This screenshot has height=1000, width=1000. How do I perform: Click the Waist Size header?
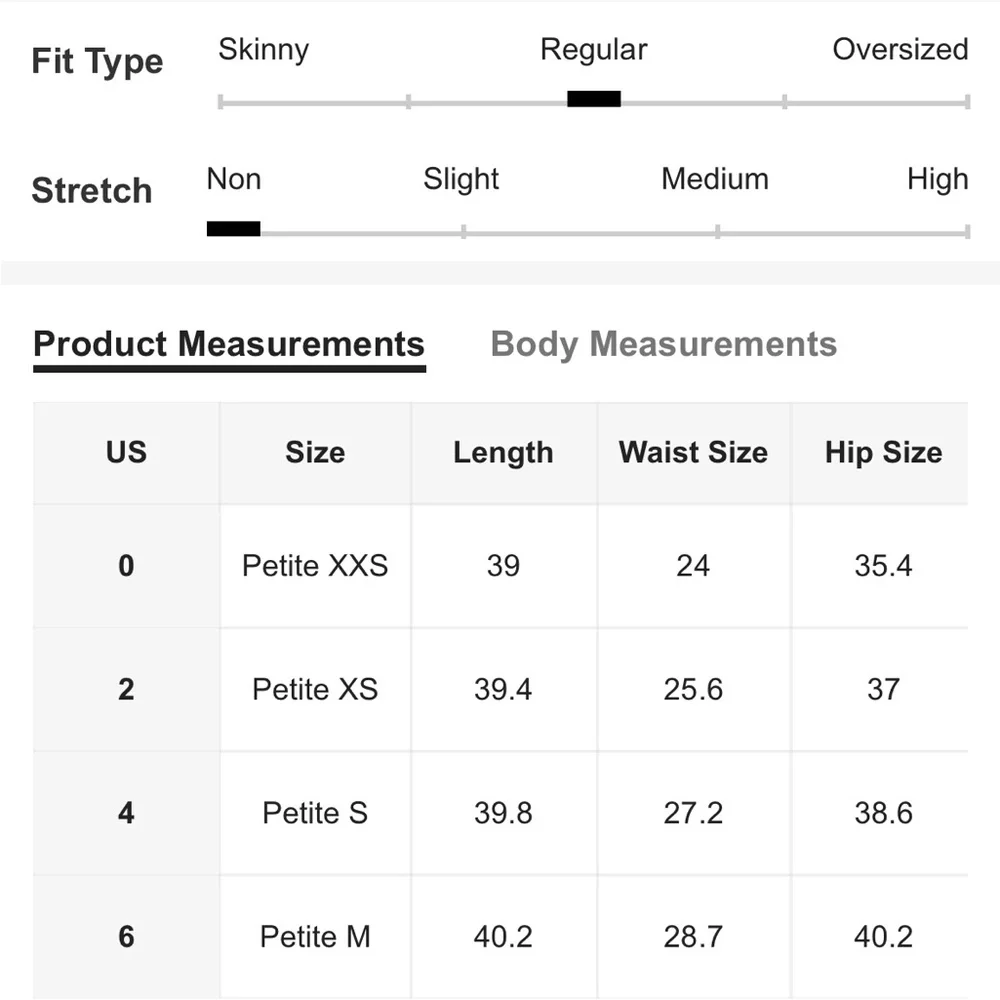693,452
